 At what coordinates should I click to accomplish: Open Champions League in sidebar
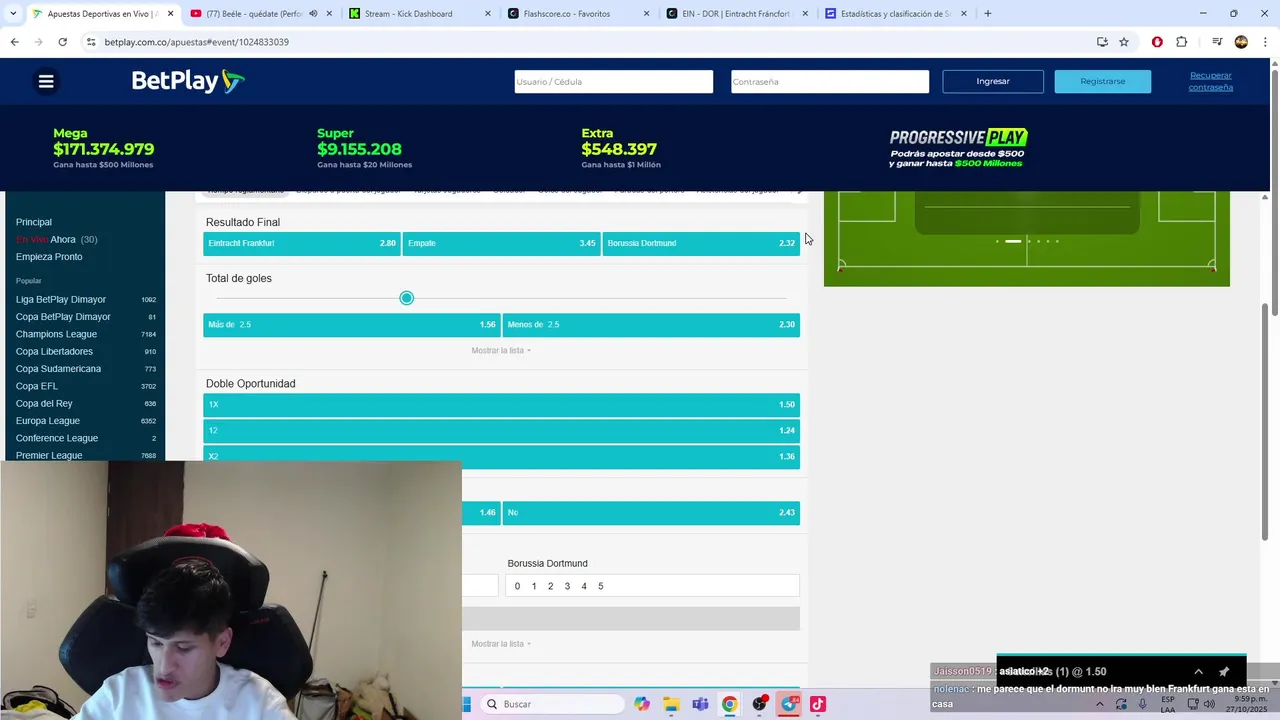pyautogui.click(x=56, y=334)
